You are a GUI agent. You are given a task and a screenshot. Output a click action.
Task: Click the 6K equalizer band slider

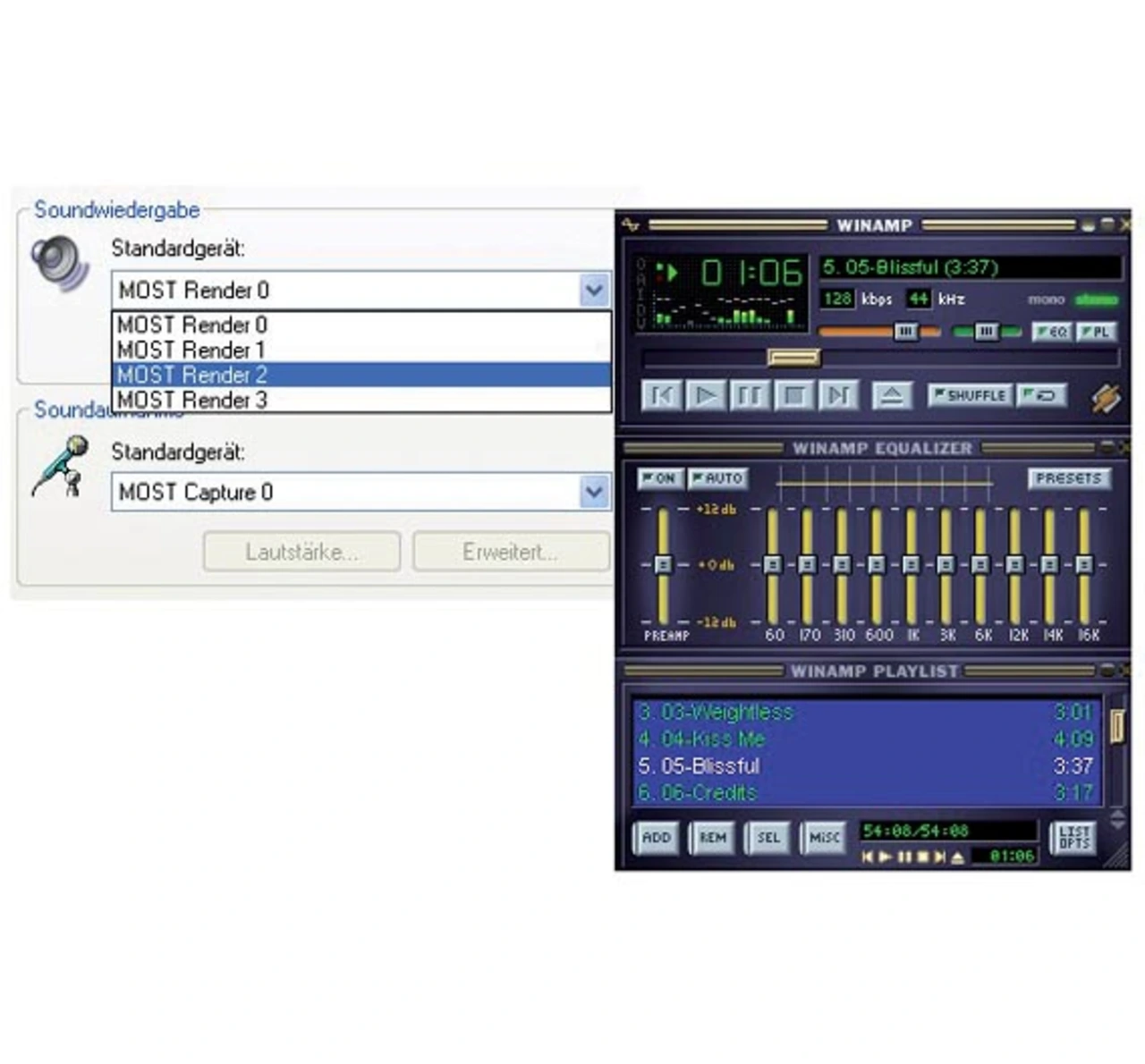[x=980, y=565]
